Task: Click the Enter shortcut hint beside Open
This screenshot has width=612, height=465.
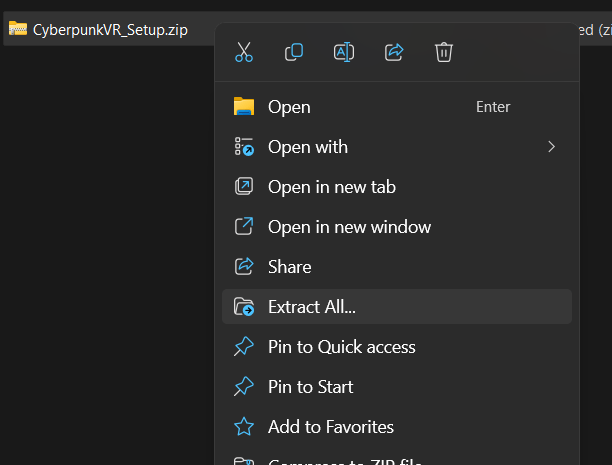Action: click(x=493, y=107)
